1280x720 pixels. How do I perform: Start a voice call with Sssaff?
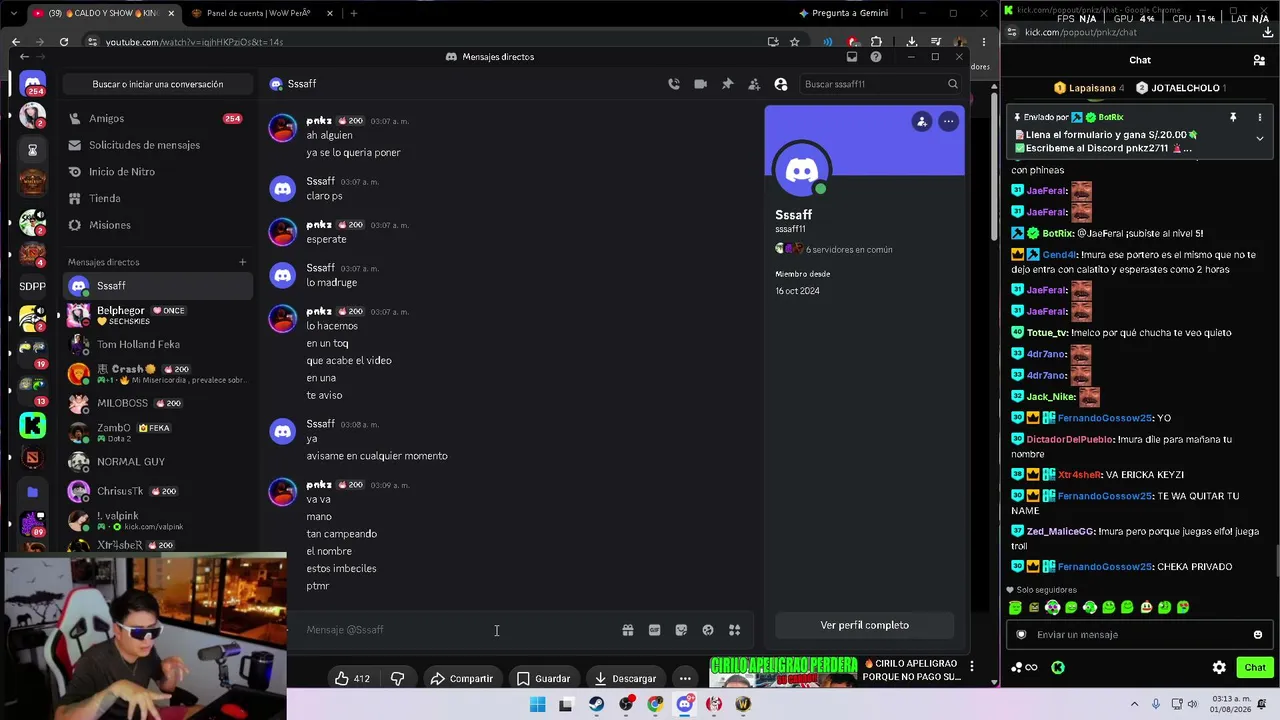pos(674,84)
